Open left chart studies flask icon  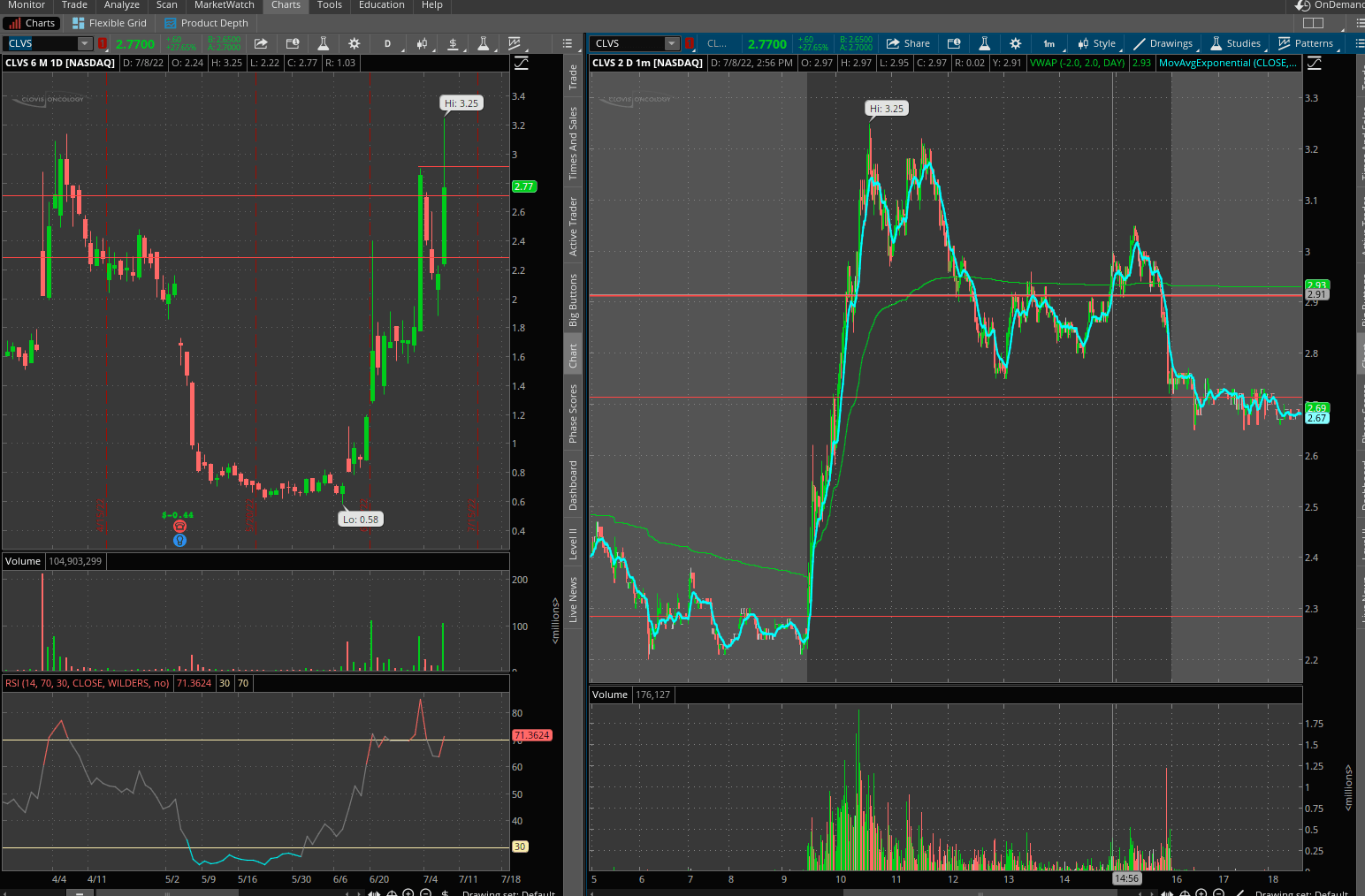pyautogui.click(x=324, y=43)
